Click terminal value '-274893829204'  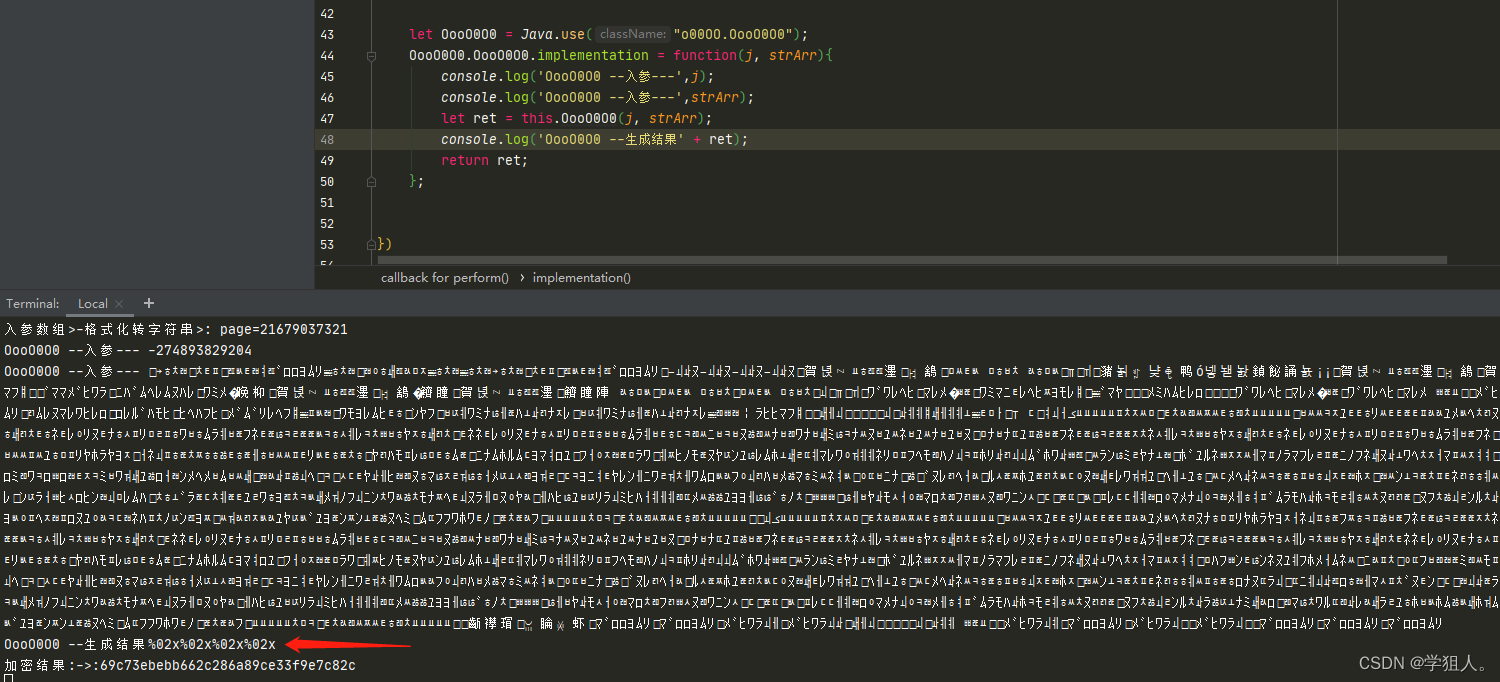click(199, 350)
